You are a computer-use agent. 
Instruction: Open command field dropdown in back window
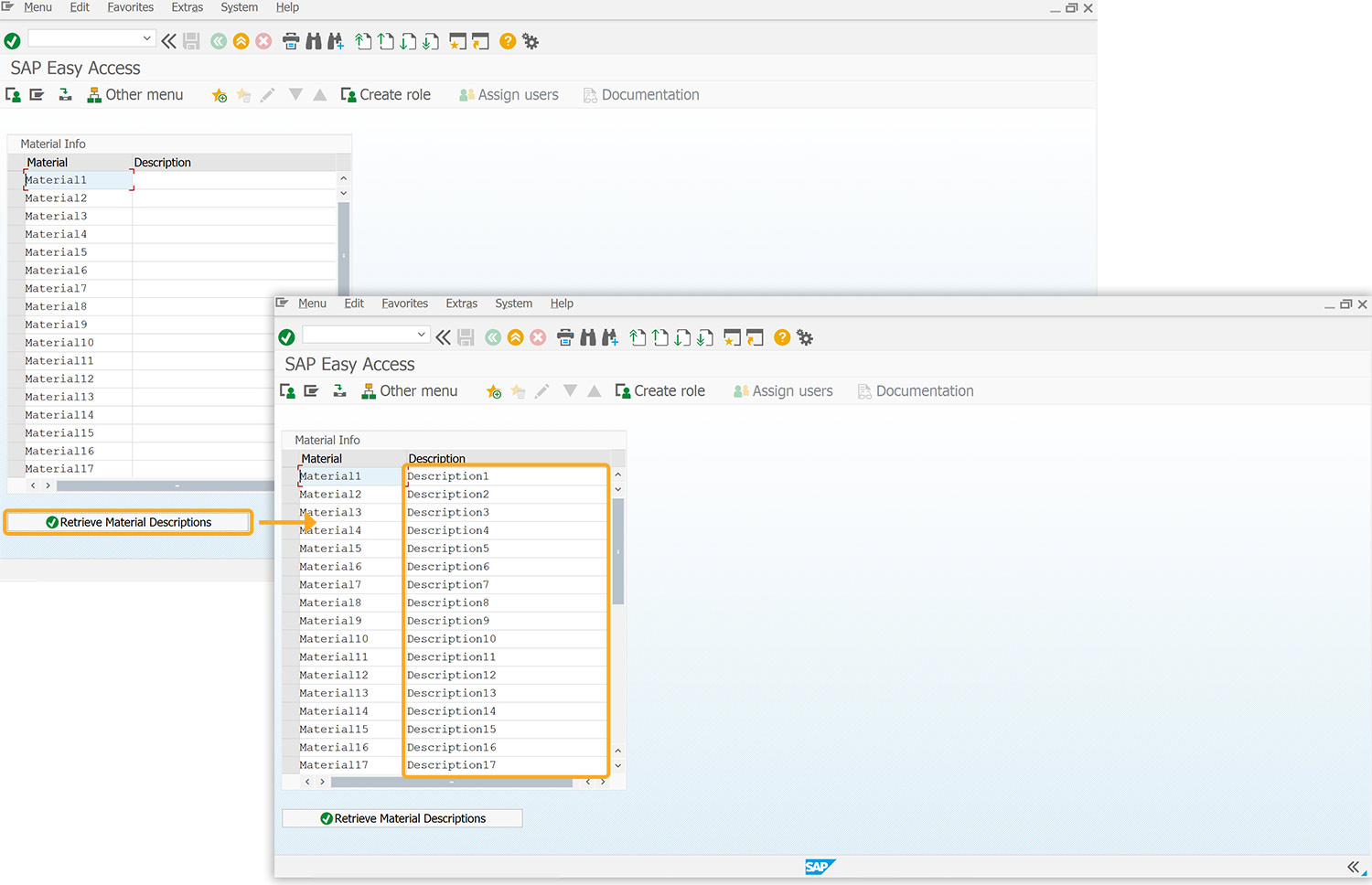pos(147,38)
